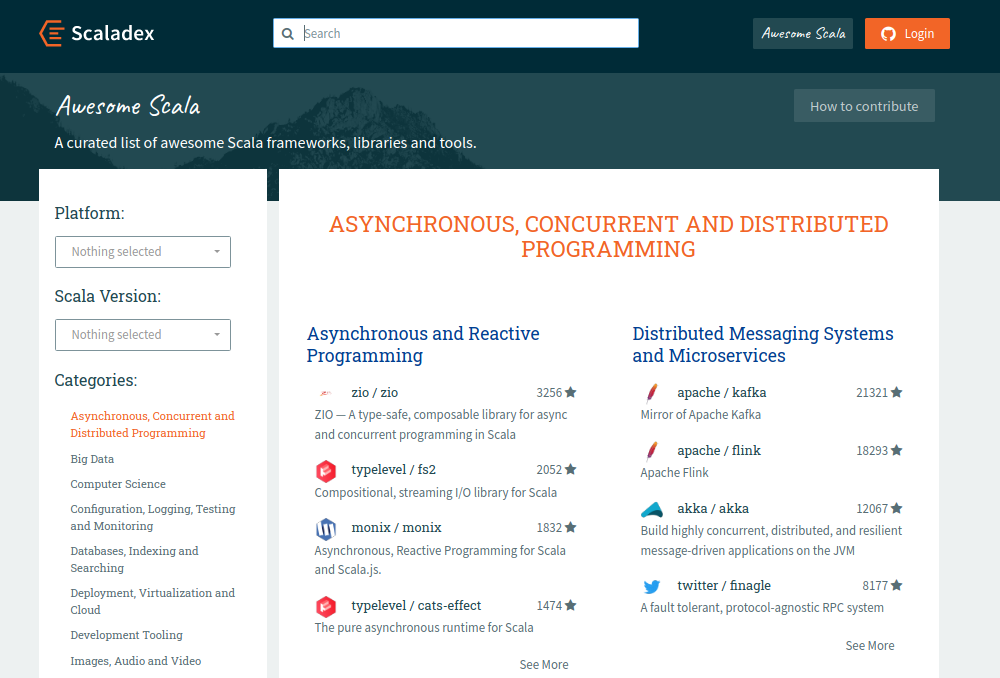Open the Scaladex home link
Image resolution: width=1000 pixels, height=678 pixels.
click(97, 33)
